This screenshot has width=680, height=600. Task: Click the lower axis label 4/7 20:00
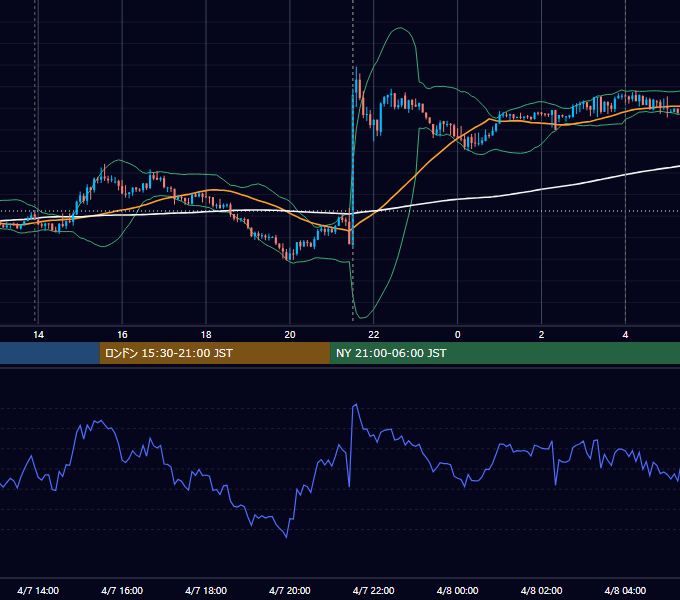click(290, 590)
